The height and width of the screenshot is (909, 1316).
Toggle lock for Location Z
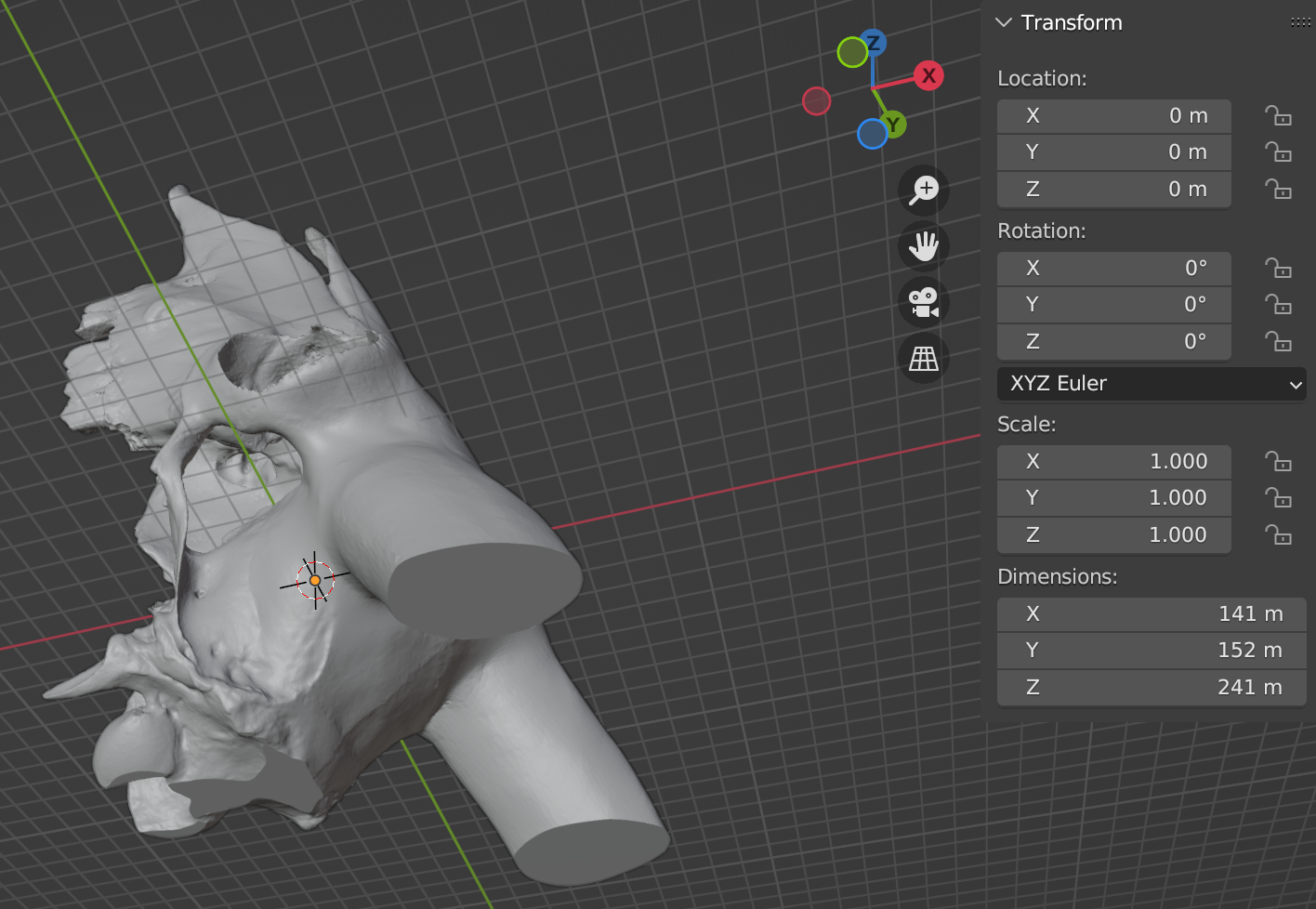[1278, 189]
